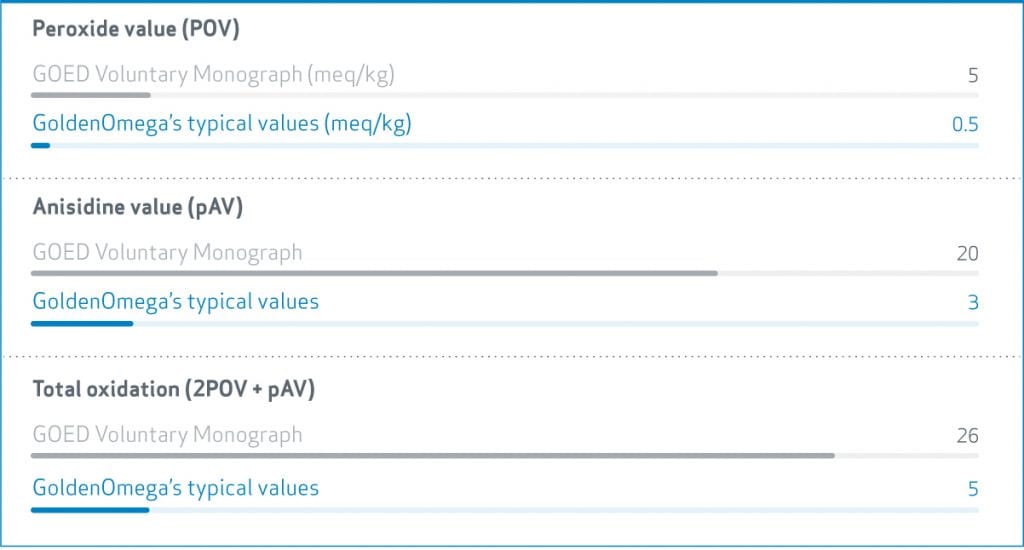The image size is (1024, 550).
Task: Click the blue GoldenOmega peroxide value bar
Action: [40, 145]
